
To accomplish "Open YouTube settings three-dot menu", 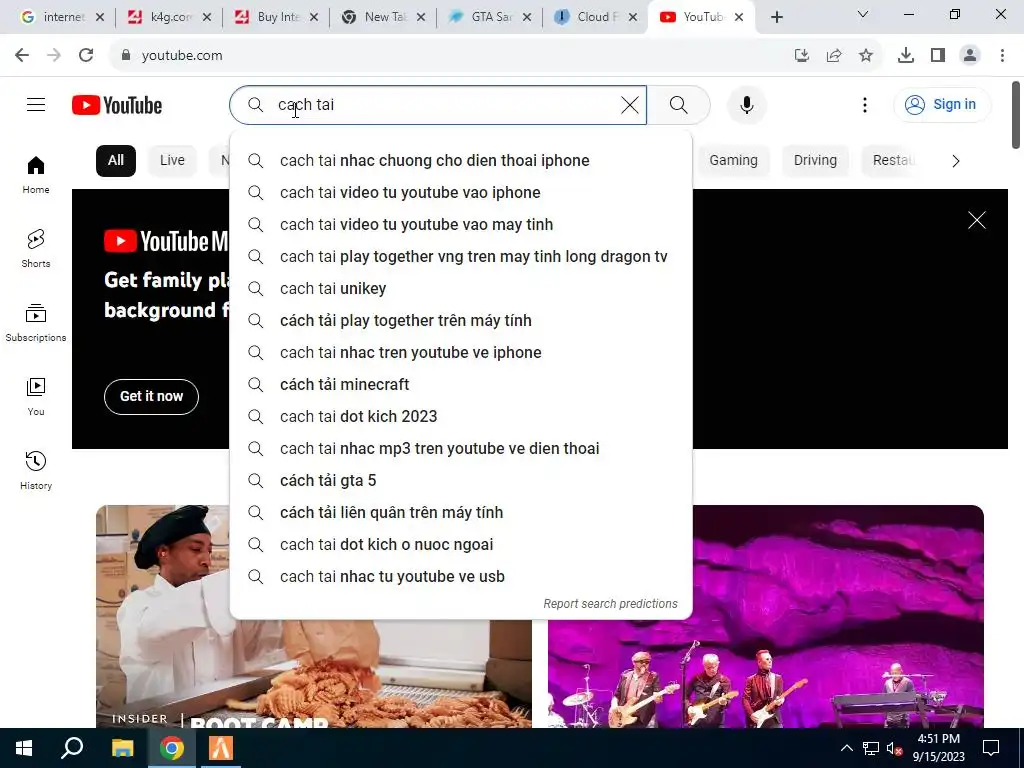I will click(x=865, y=104).
